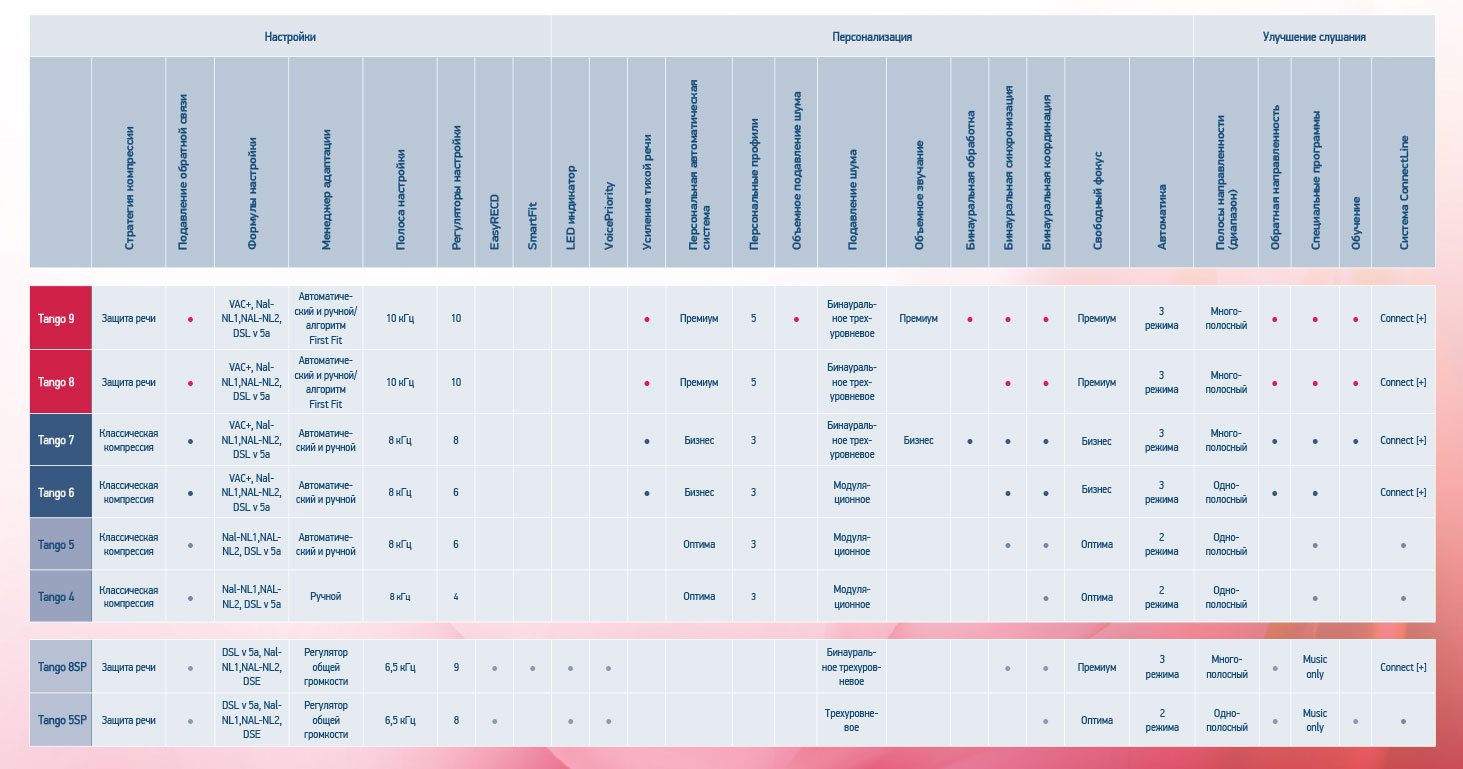Image resolution: width=1463 pixels, height=769 pixels.
Task: Click the Tango 8 Обучение dot
Action: 1355,383
